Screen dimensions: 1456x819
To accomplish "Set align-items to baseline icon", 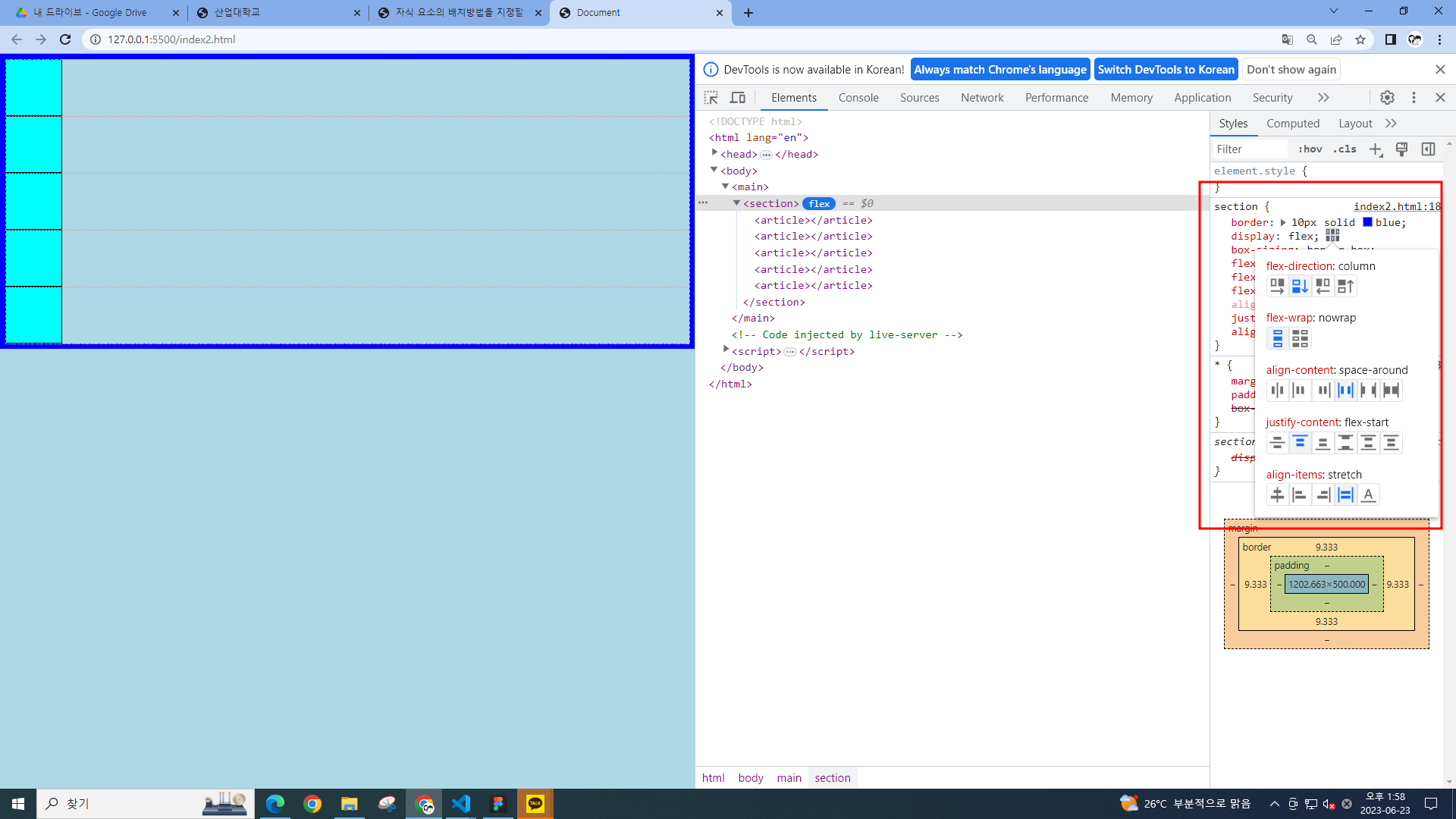I will coord(1368,495).
